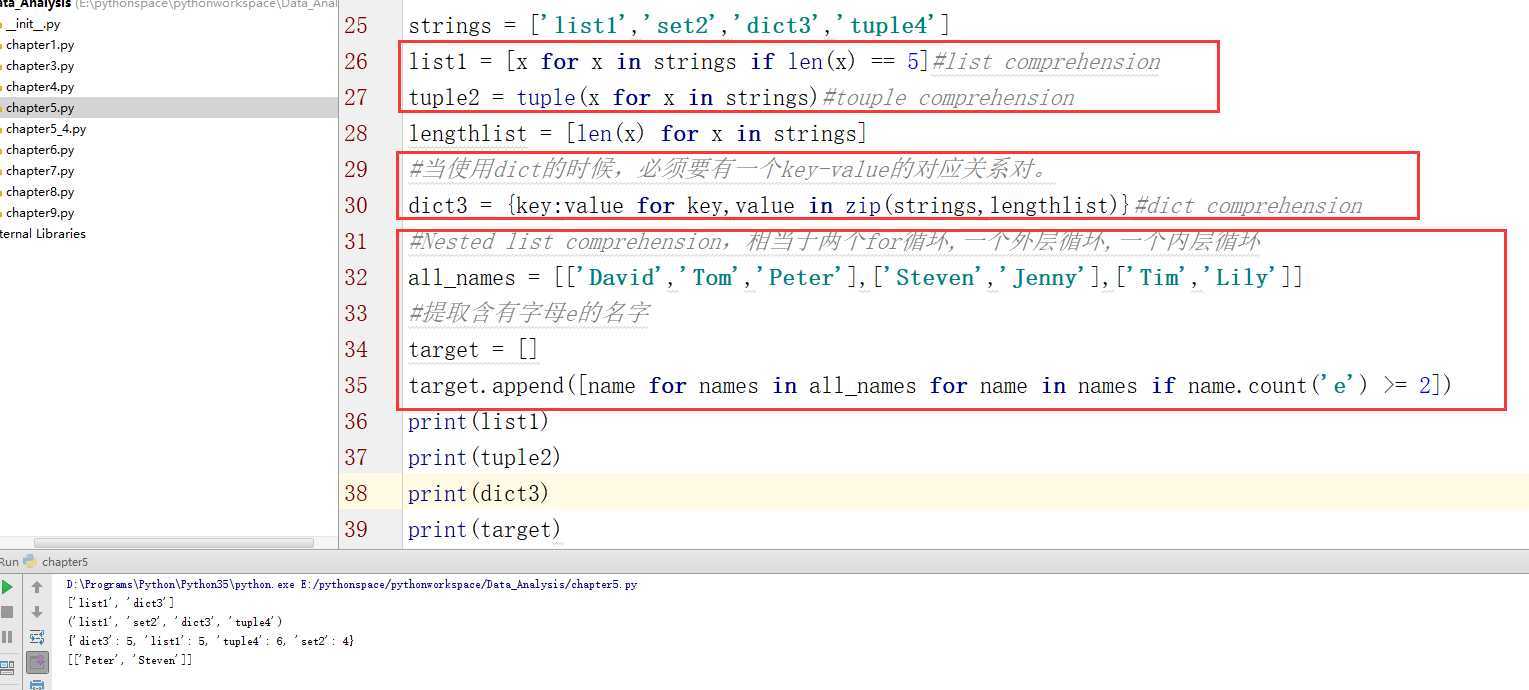Click console output ['list1', 'dict3']
The image size is (1529, 690).
tap(120, 602)
